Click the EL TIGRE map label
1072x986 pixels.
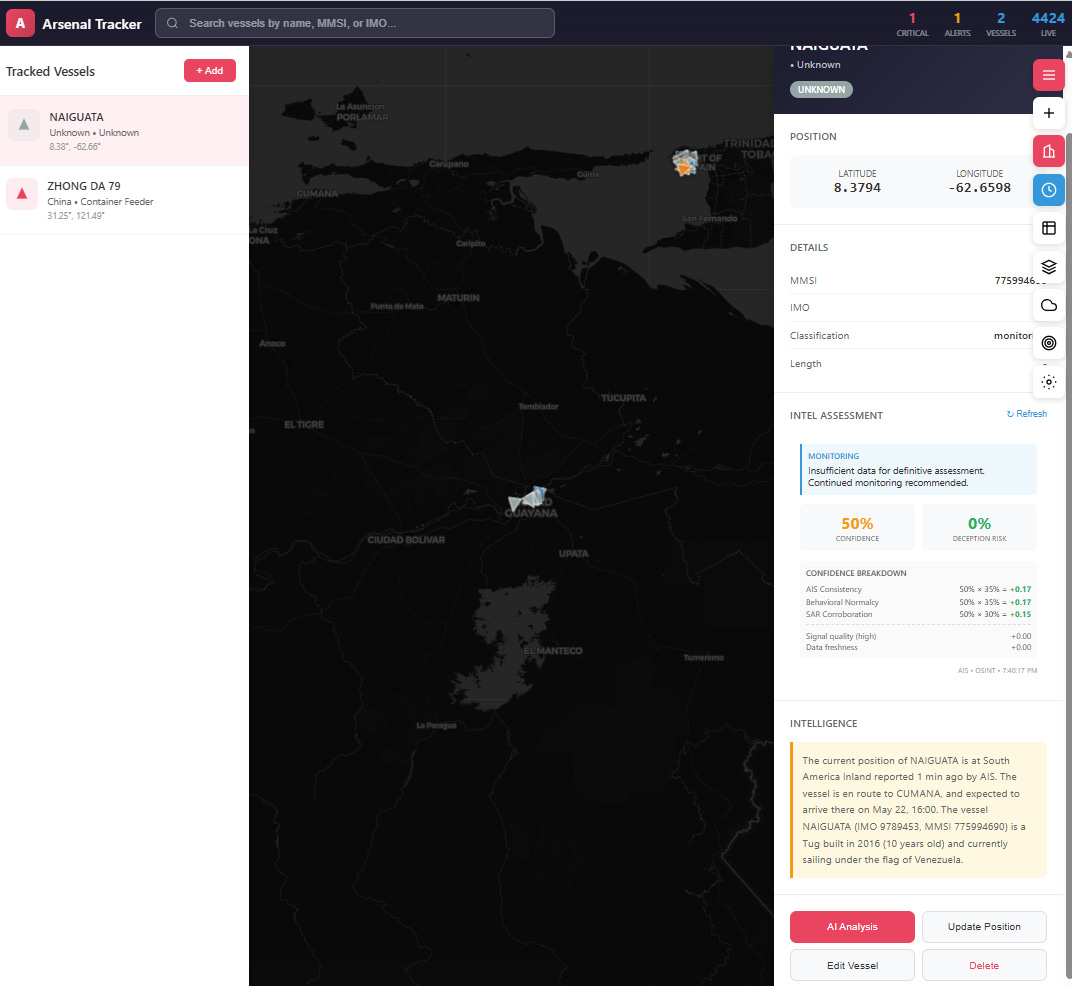304,425
